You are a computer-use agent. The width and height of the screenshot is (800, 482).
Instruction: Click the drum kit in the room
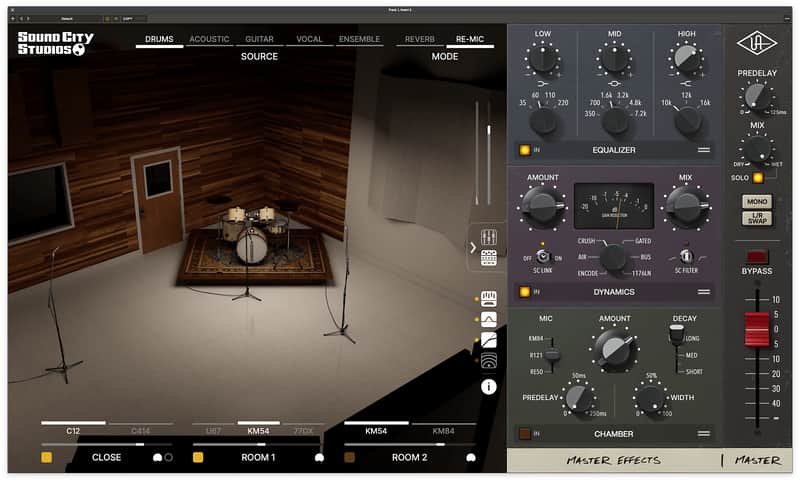coord(253,233)
